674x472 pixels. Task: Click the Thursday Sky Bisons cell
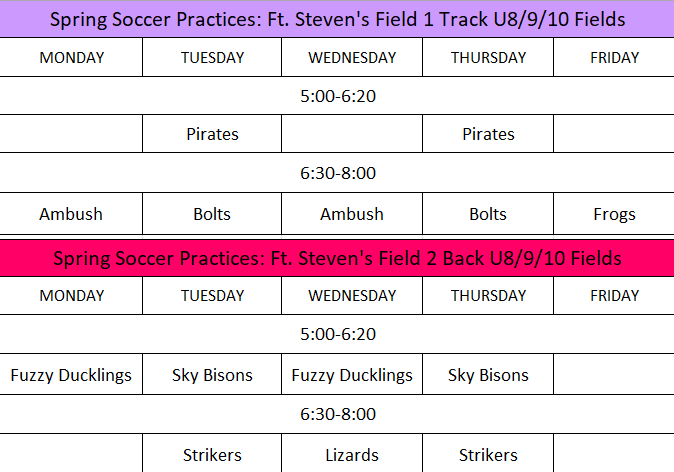(488, 376)
